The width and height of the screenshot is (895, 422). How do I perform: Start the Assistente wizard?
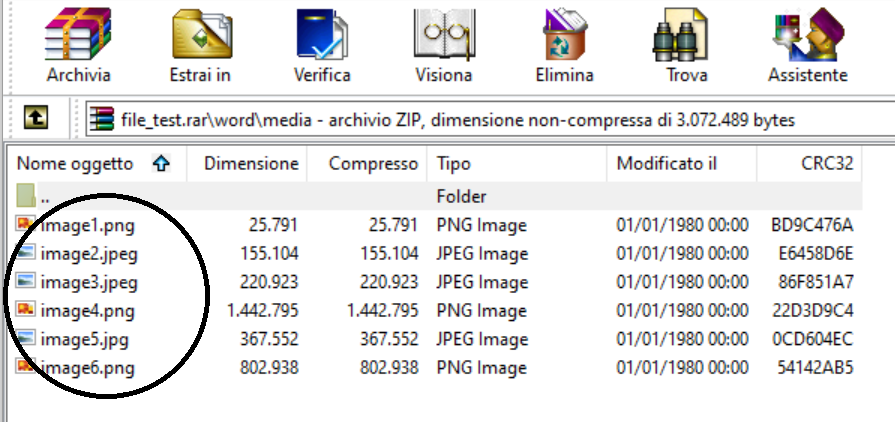coord(808,45)
